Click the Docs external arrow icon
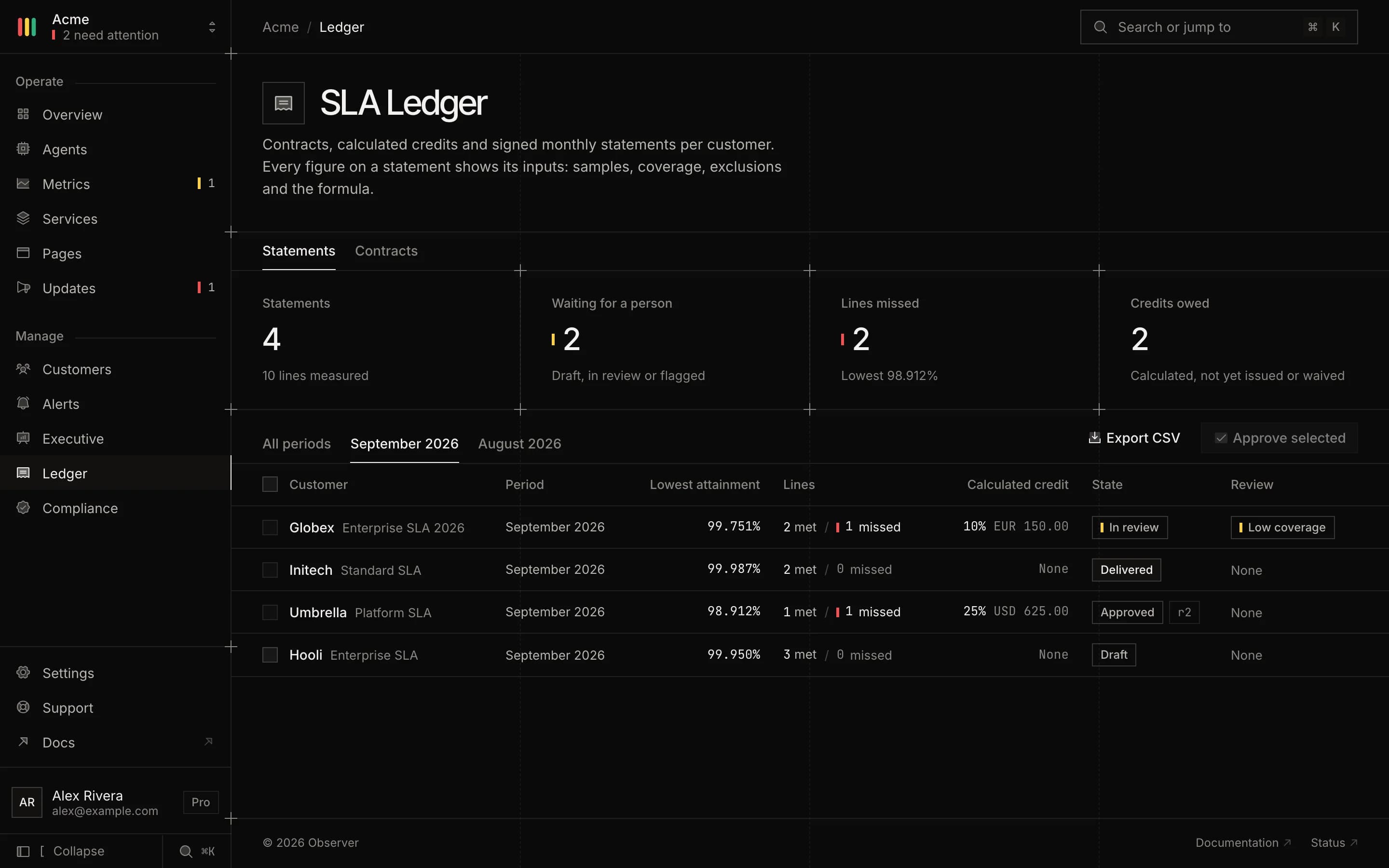Image resolution: width=1389 pixels, height=868 pixels. point(23,742)
